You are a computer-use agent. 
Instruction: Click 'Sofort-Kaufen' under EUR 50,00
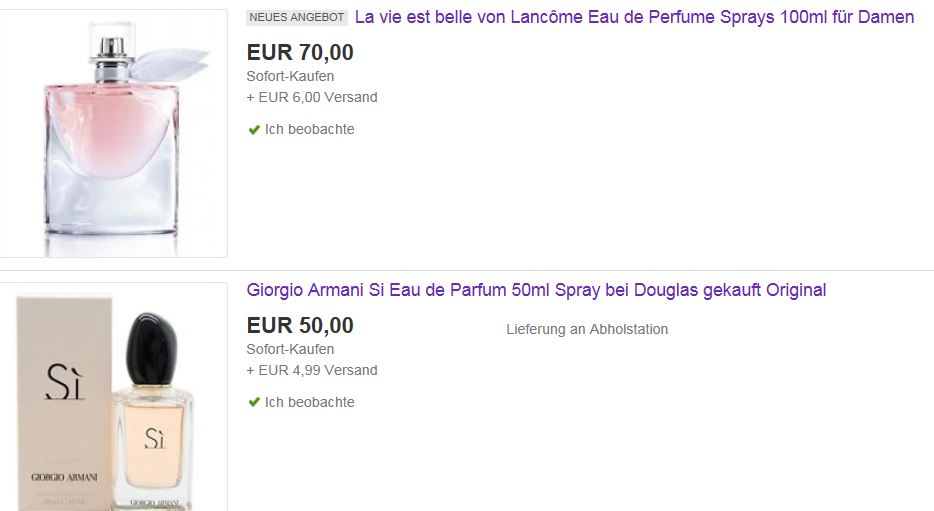(290, 349)
